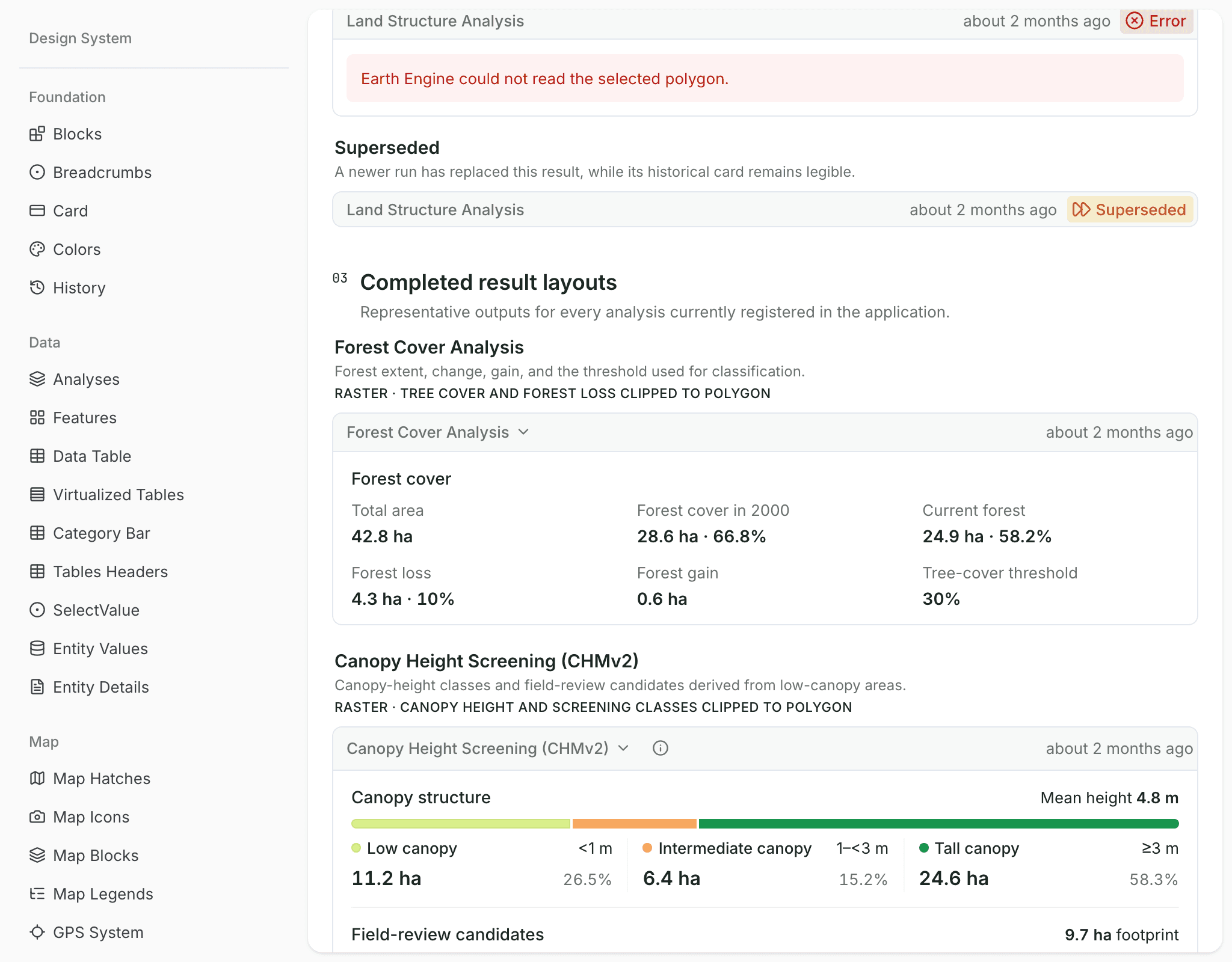Click the info icon next to Canopy Height Screening

tap(661, 749)
